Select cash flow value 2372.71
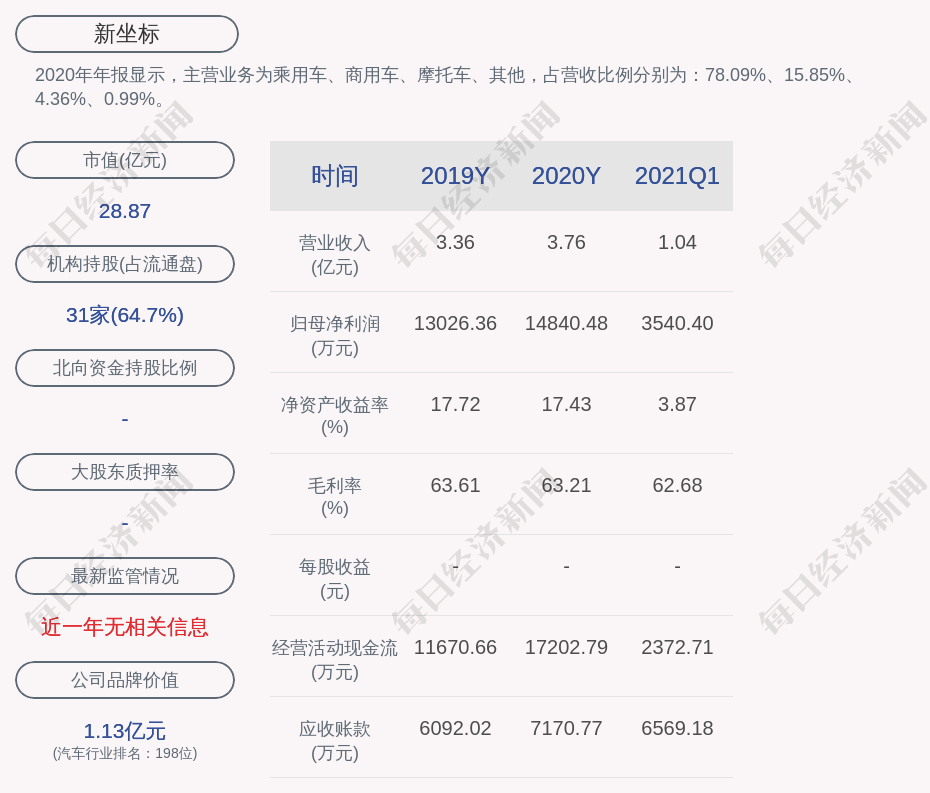Screen dimensions: 930x793 click(677, 647)
